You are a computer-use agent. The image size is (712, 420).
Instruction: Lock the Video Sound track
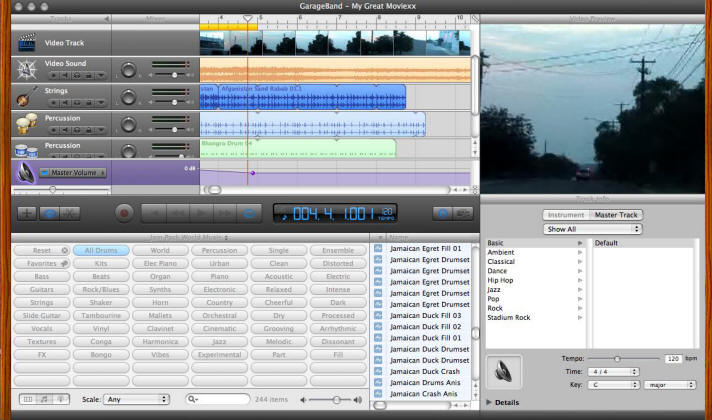coord(89,76)
